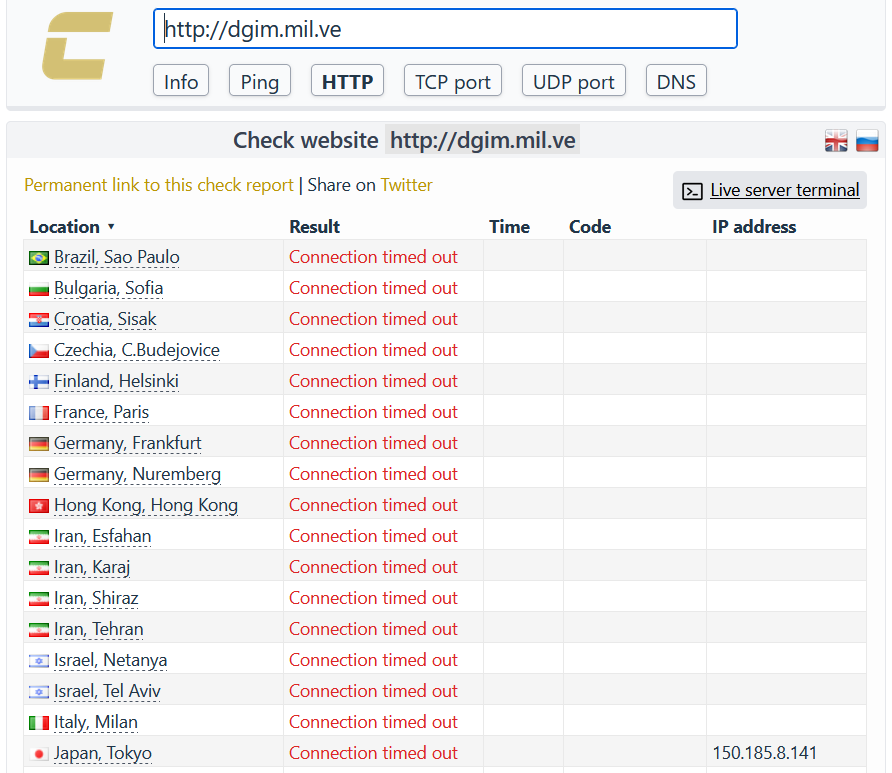Click the Germany, Nuremberg location link
892x773 pixels.
point(138,474)
